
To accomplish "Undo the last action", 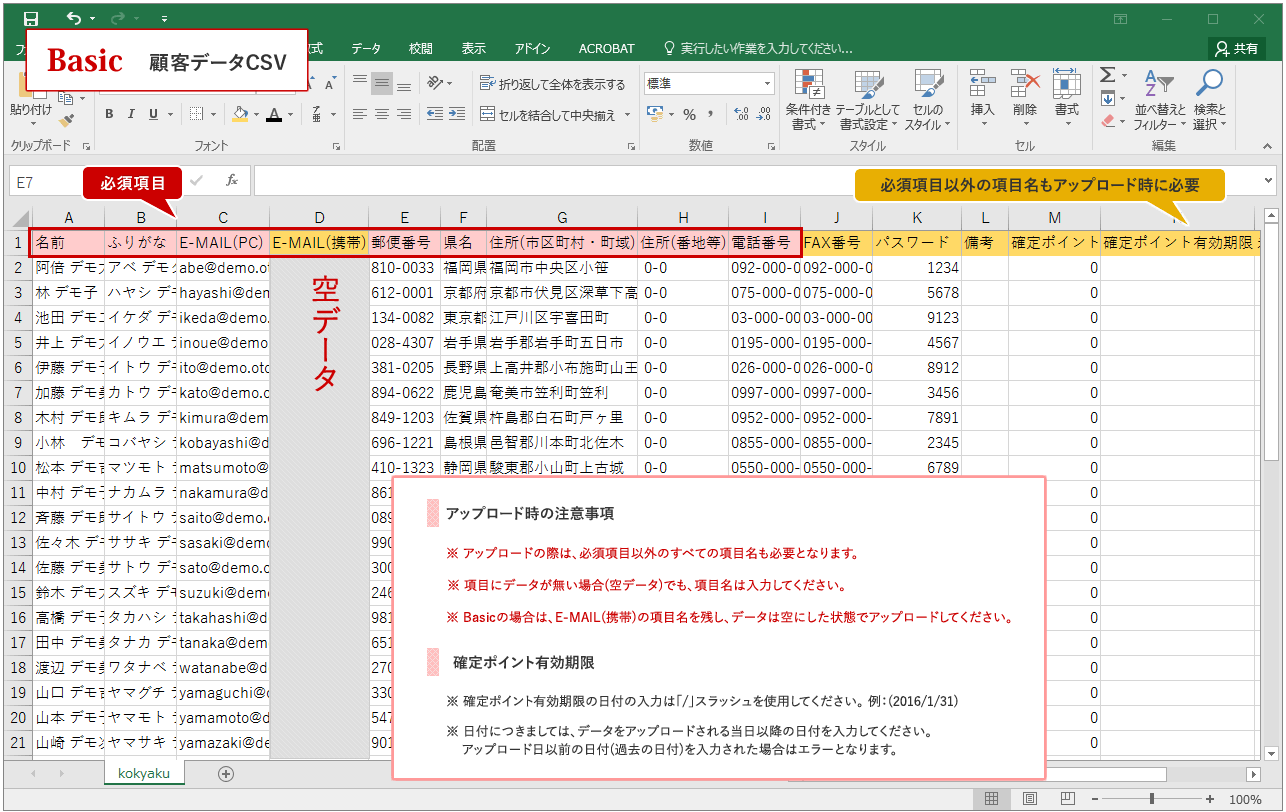I will coord(74,18).
